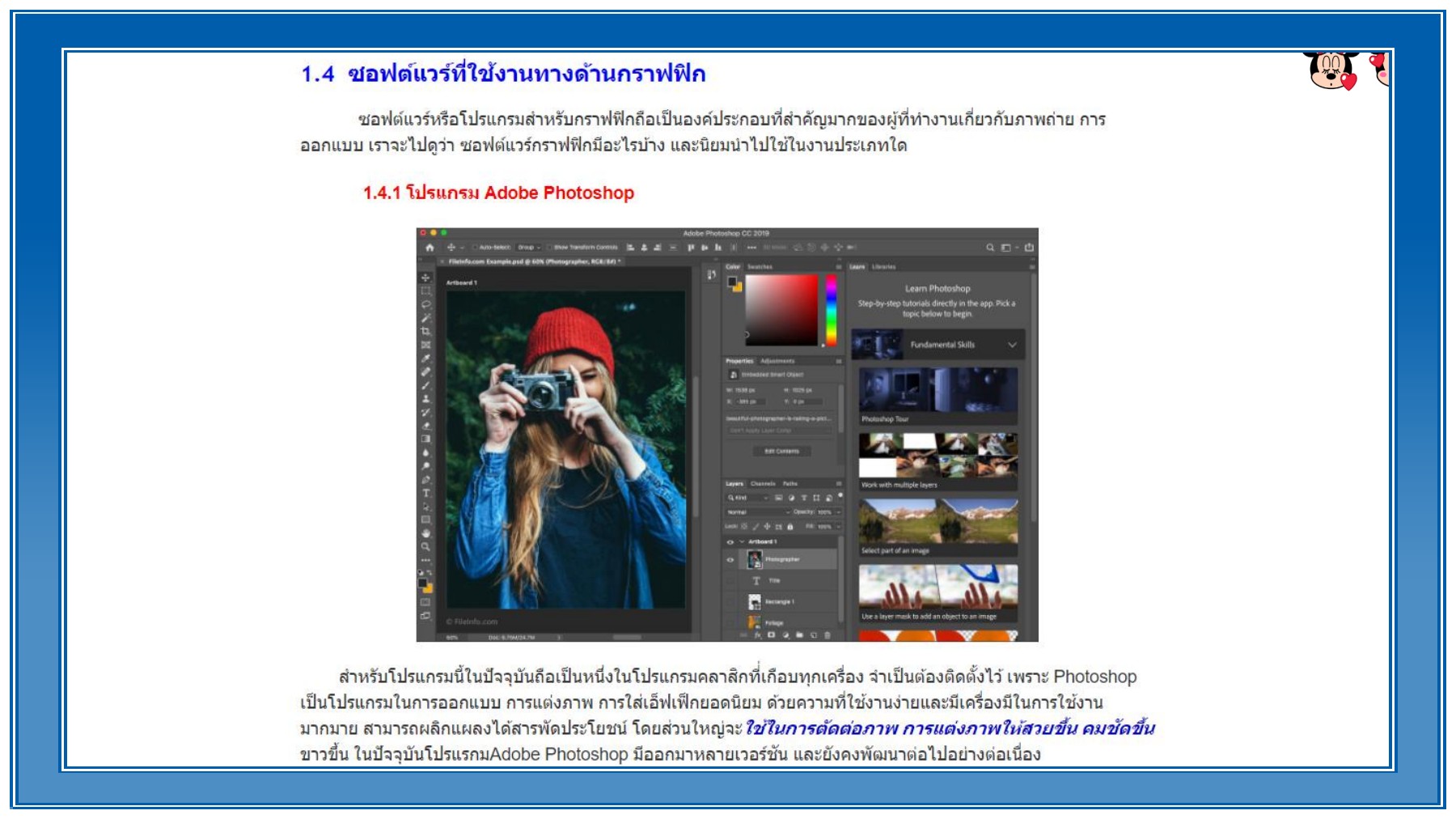Image resolution: width=1456 pixels, height=819 pixels.
Task: Open the Group dropdown in the options bar
Action: 529,248
